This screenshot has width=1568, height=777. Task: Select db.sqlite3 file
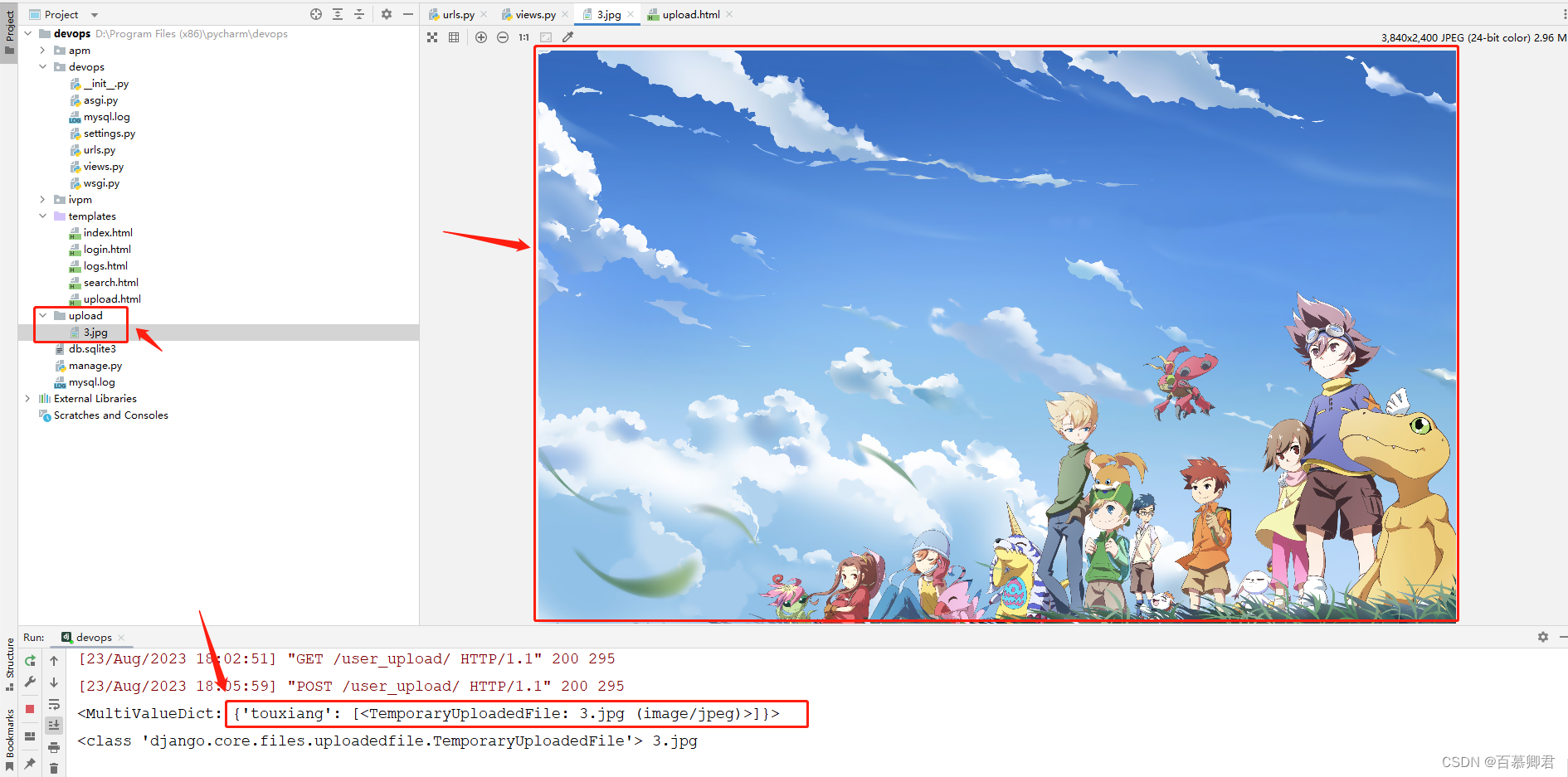tap(92, 349)
